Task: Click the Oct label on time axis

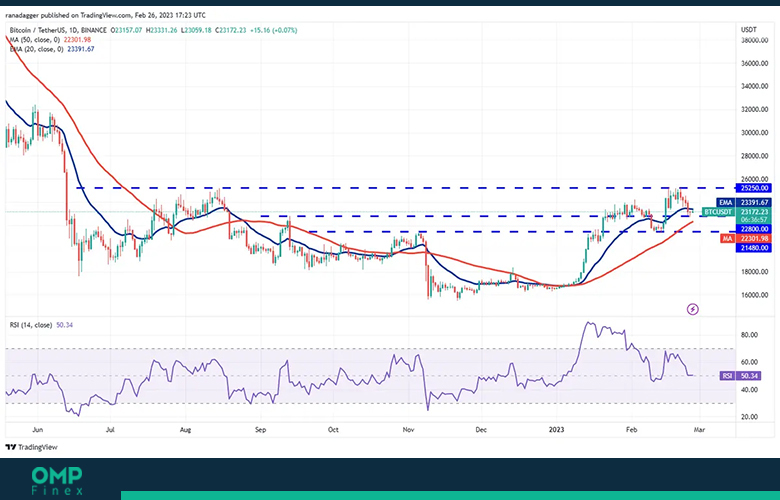Action: point(333,429)
